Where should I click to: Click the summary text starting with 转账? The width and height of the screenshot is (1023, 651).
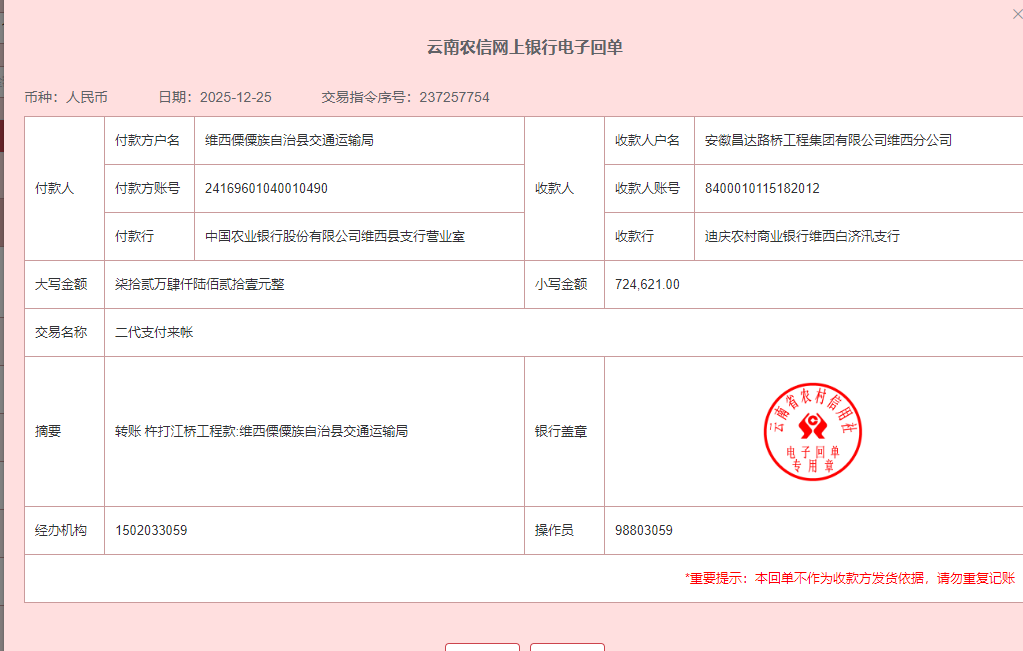tap(261, 431)
